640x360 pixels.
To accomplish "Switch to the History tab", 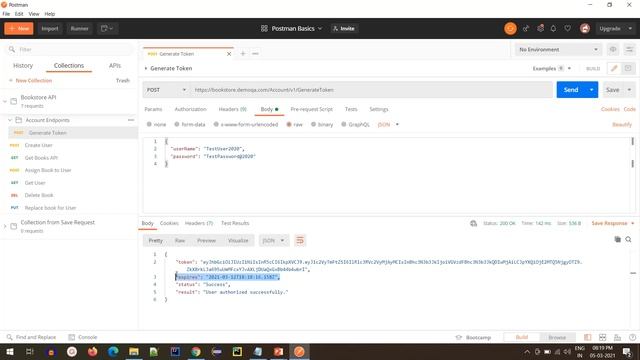I will 23,65.
